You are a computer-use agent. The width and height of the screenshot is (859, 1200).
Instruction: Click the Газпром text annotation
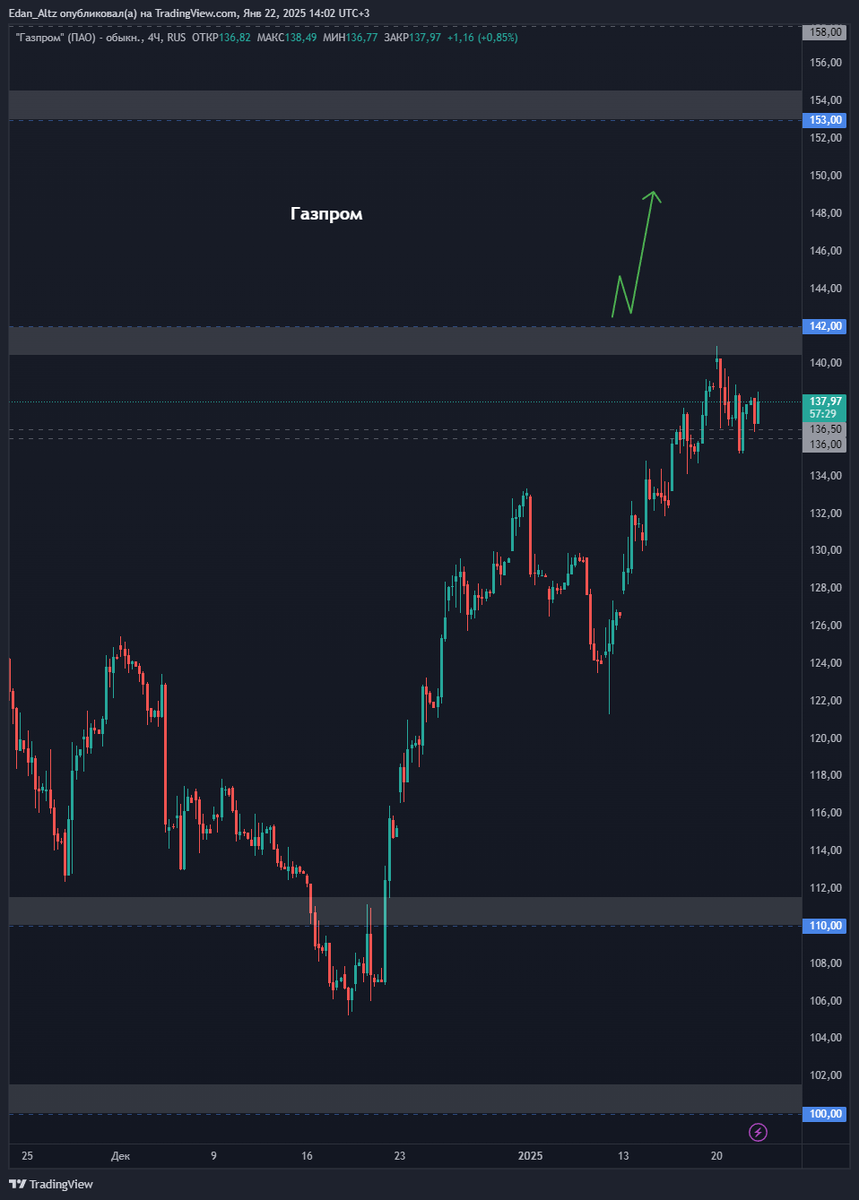click(326, 214)
